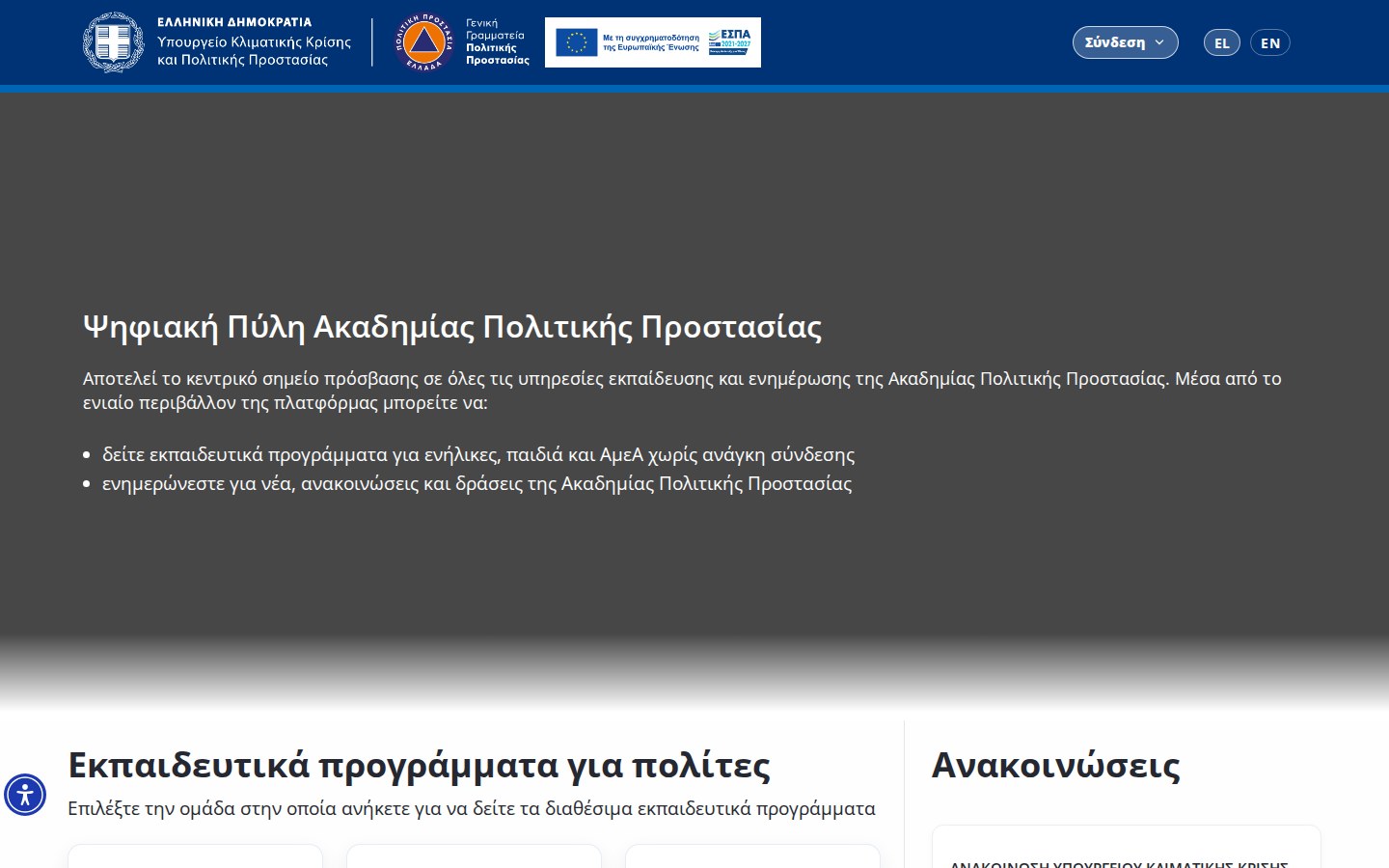Click the Hellenic Republic national emblem logo
Viewport: 1389px width, 868px height.
(x=113, y=42)
